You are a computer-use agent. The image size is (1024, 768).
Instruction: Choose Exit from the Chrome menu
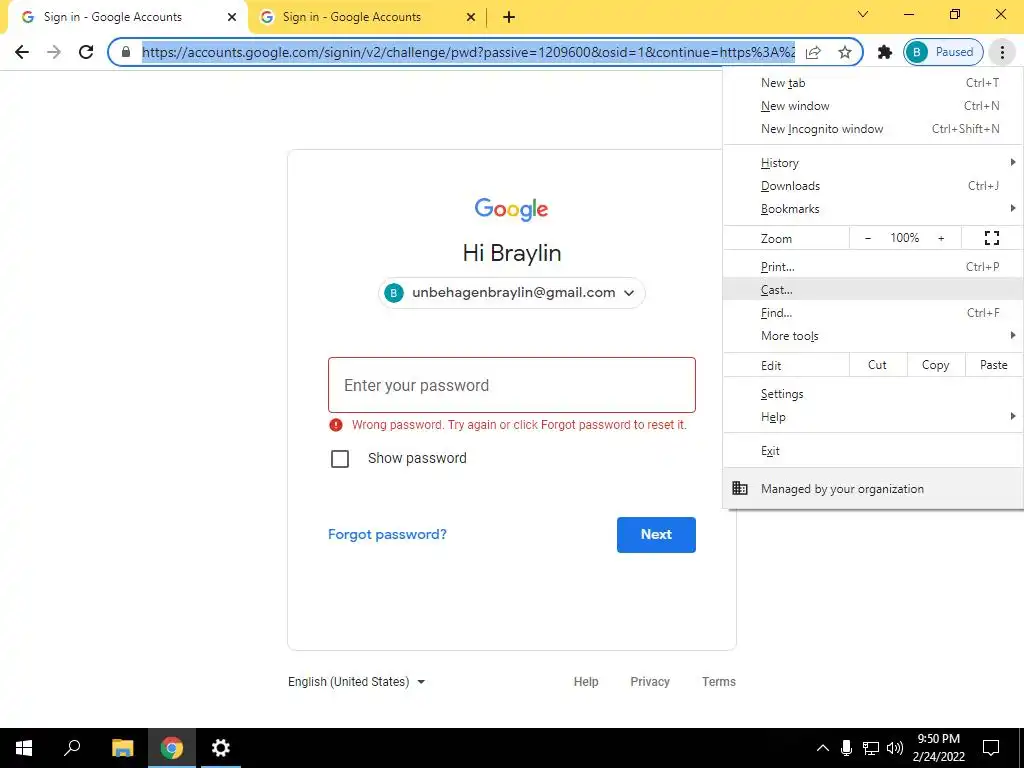tap(873, 451)
